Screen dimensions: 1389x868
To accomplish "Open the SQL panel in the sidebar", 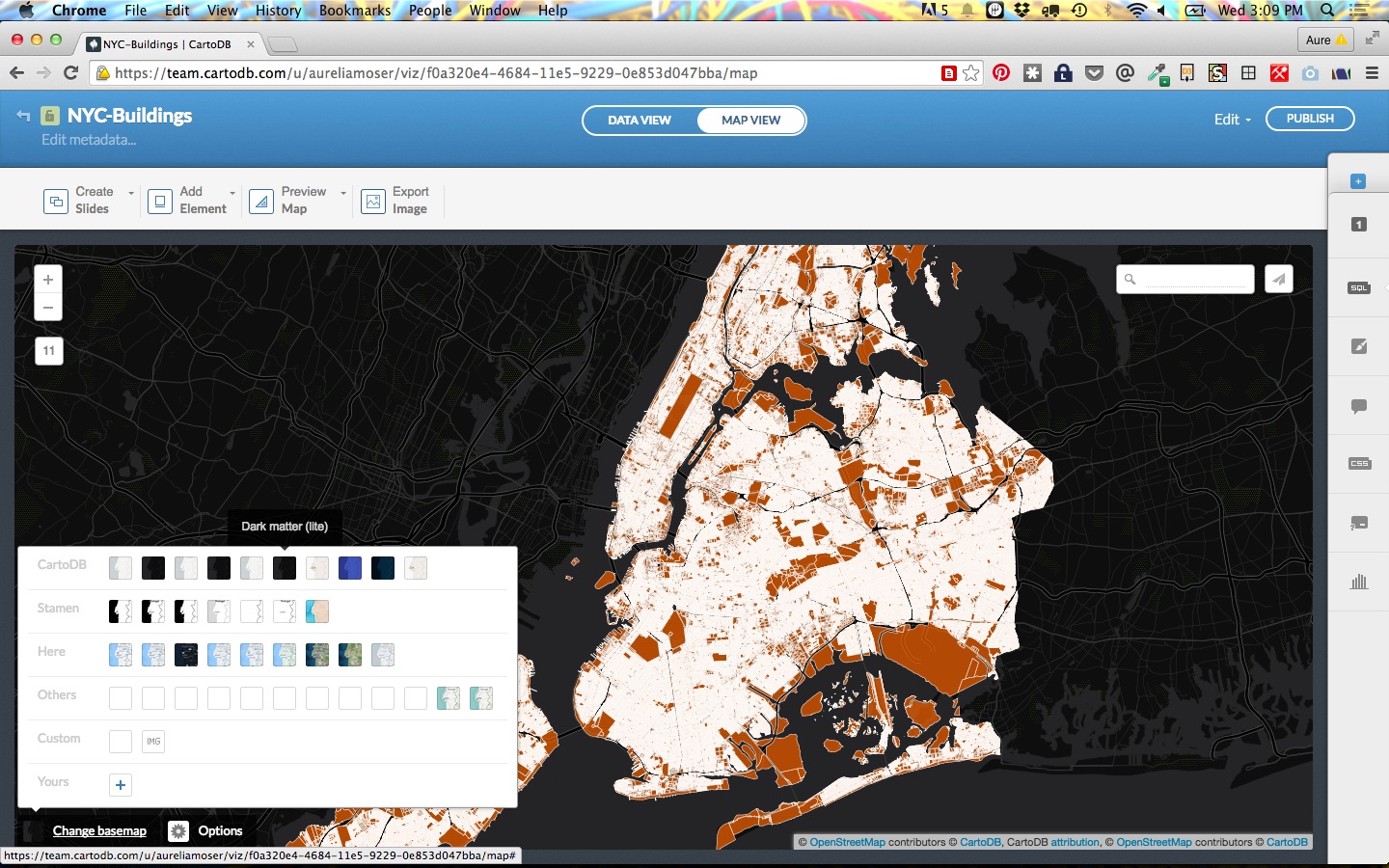I will point(1358,288).
